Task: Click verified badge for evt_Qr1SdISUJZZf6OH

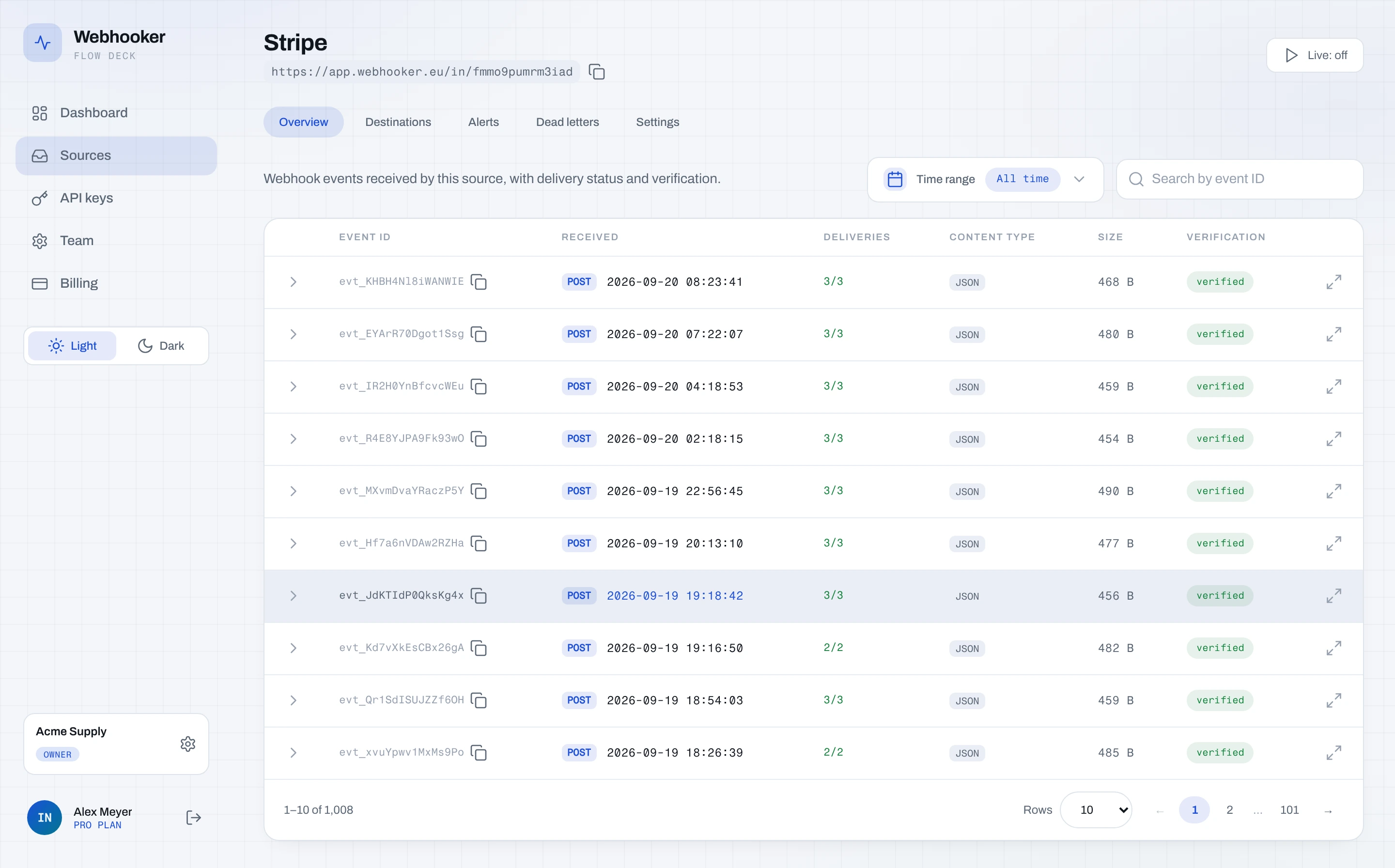Action: [1220, 700]
